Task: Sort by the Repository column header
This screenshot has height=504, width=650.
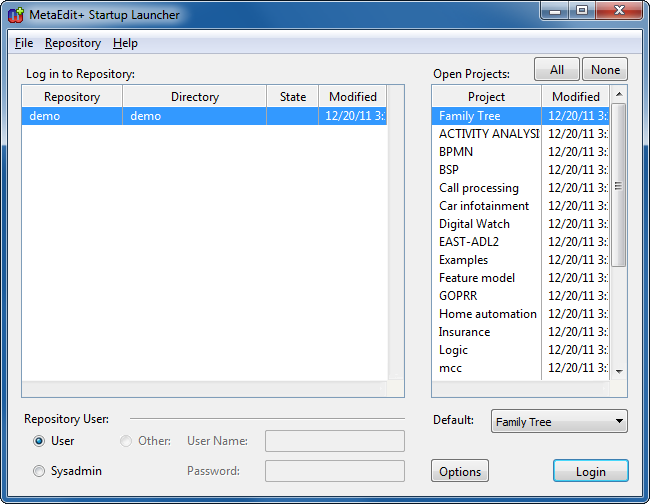Action: click(72, 97)
